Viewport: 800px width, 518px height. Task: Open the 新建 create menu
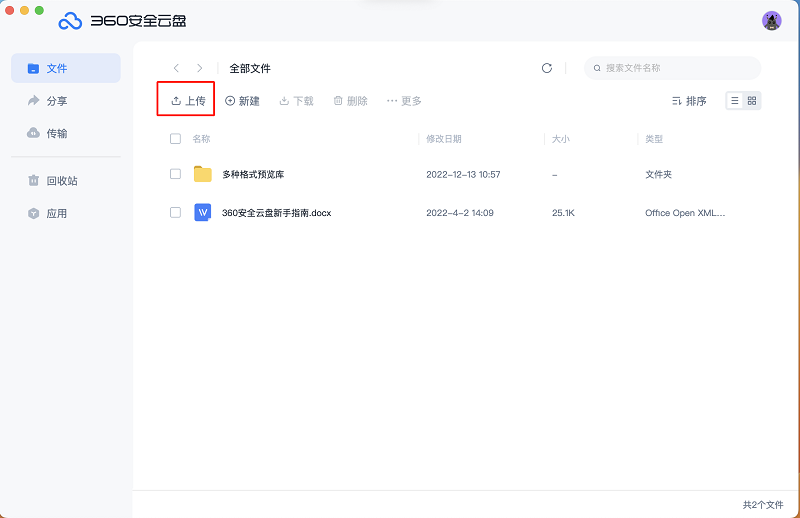[x=242, y=101]
